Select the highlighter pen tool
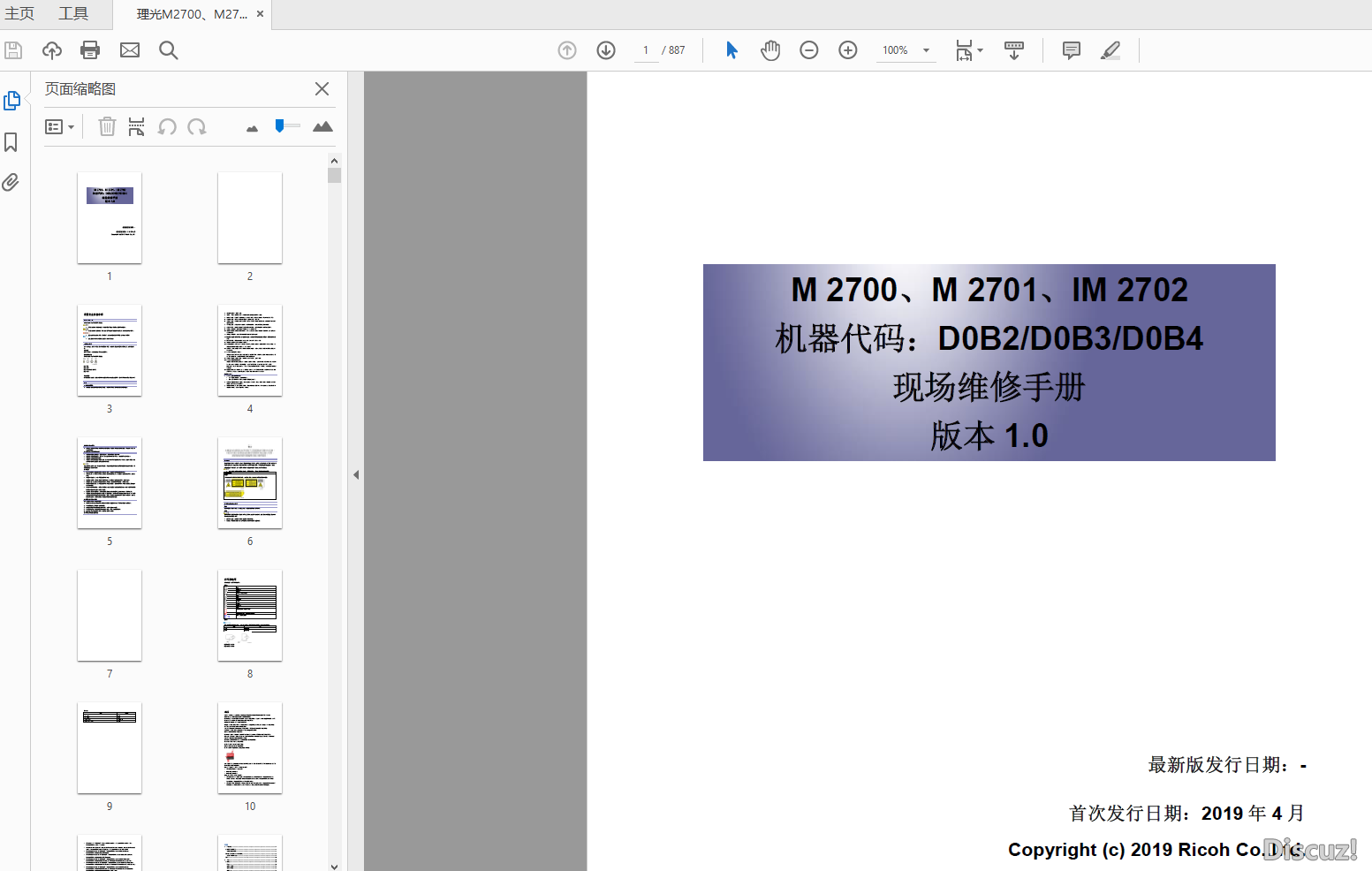Viewport: 1372px width, 871px height. pos(1110,50)
